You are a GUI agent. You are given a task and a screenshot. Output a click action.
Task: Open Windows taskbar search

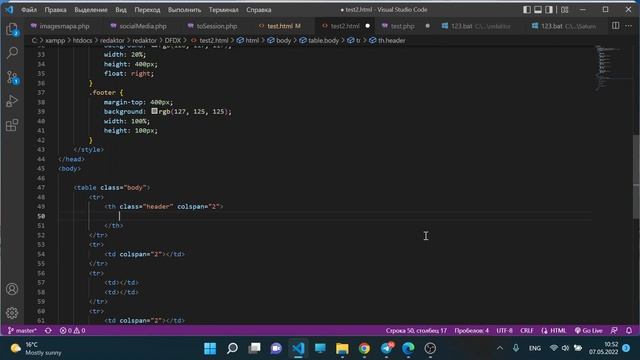point(232,348)
